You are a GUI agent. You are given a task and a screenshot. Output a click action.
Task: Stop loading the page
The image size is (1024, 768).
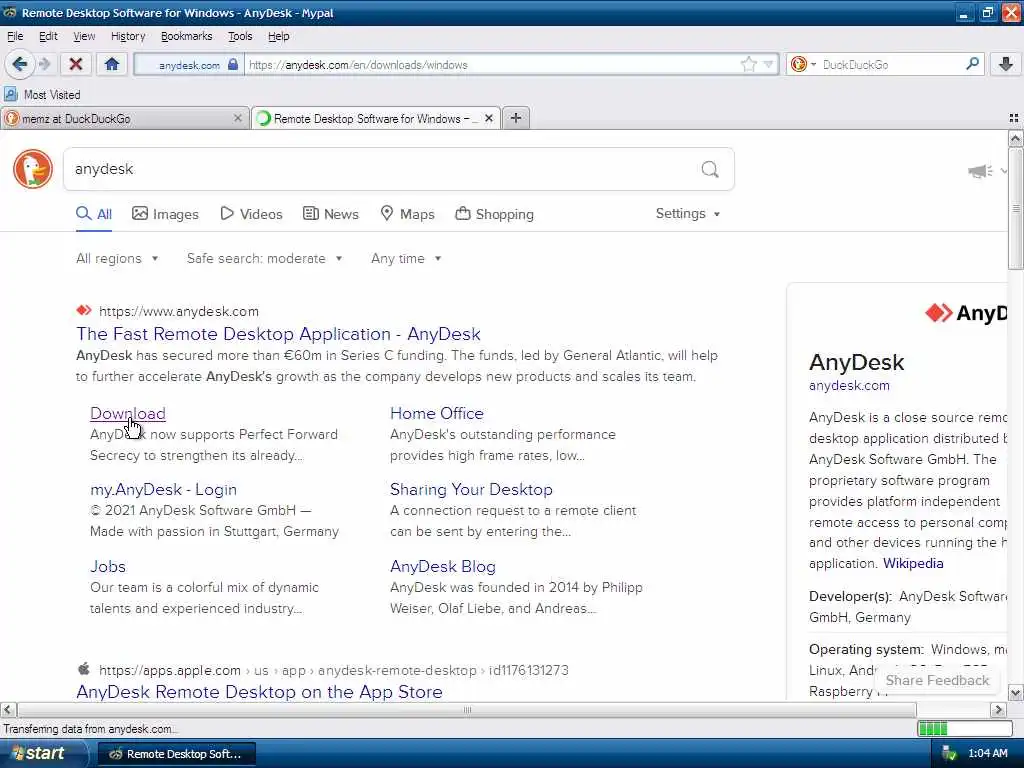76,64
